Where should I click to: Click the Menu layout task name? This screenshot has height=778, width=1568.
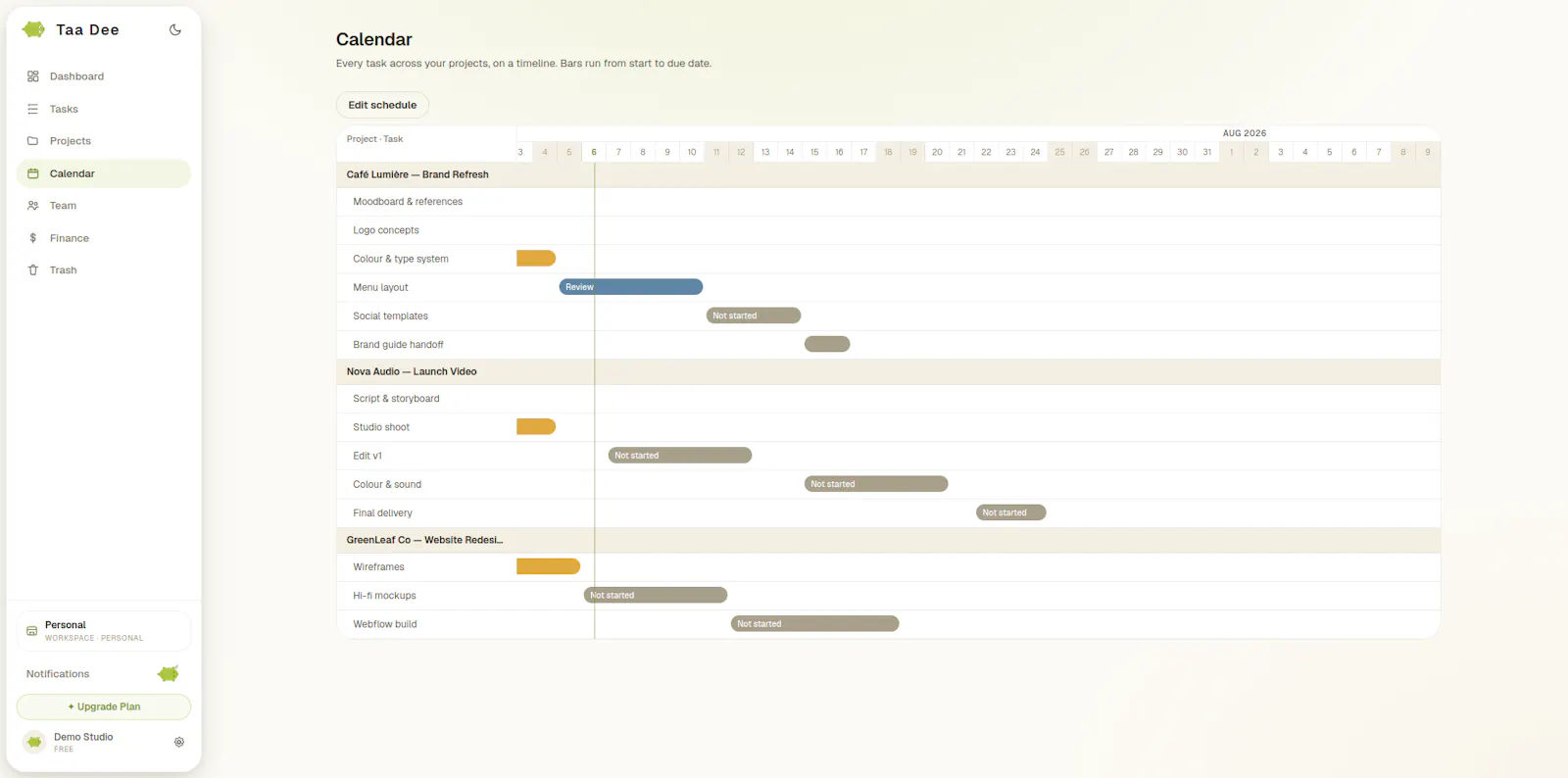click(380, 287)
